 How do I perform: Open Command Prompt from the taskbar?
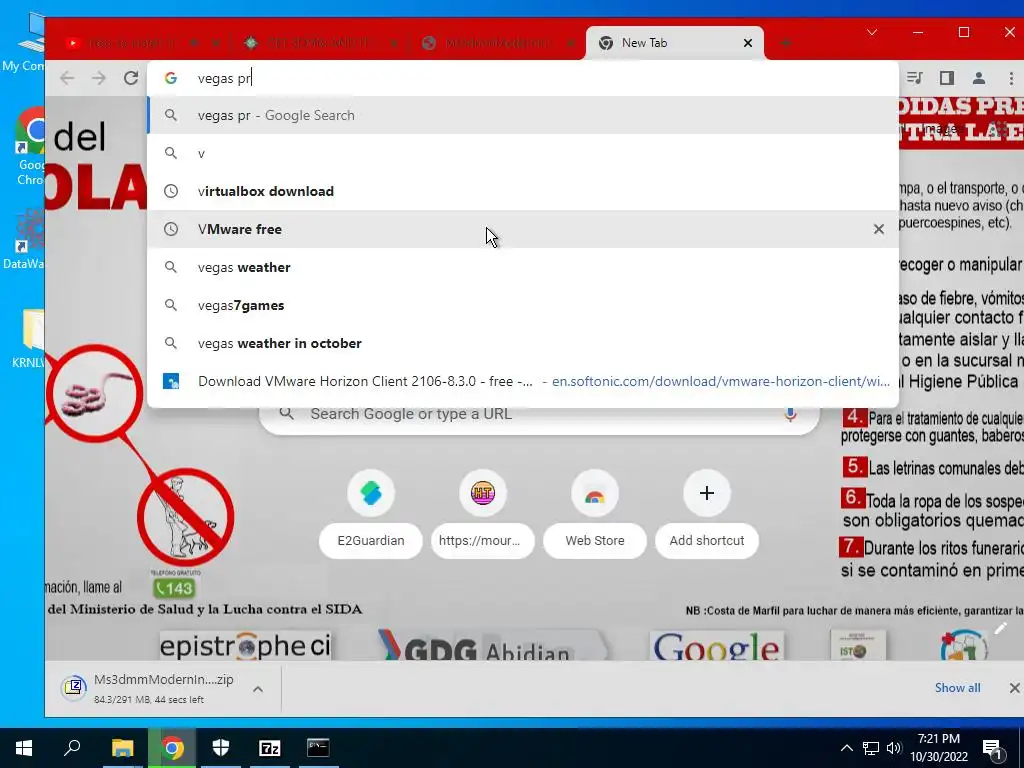tap(318, 748)
